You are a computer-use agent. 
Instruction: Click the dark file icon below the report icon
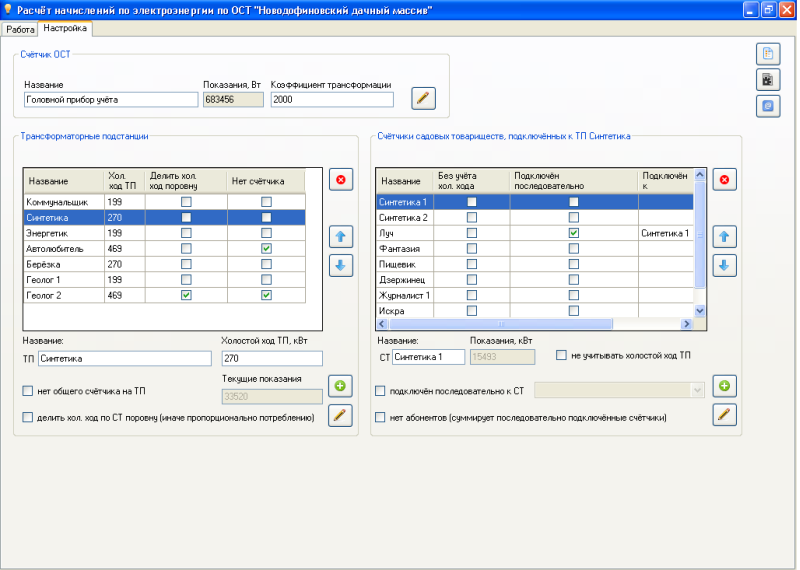768,80
